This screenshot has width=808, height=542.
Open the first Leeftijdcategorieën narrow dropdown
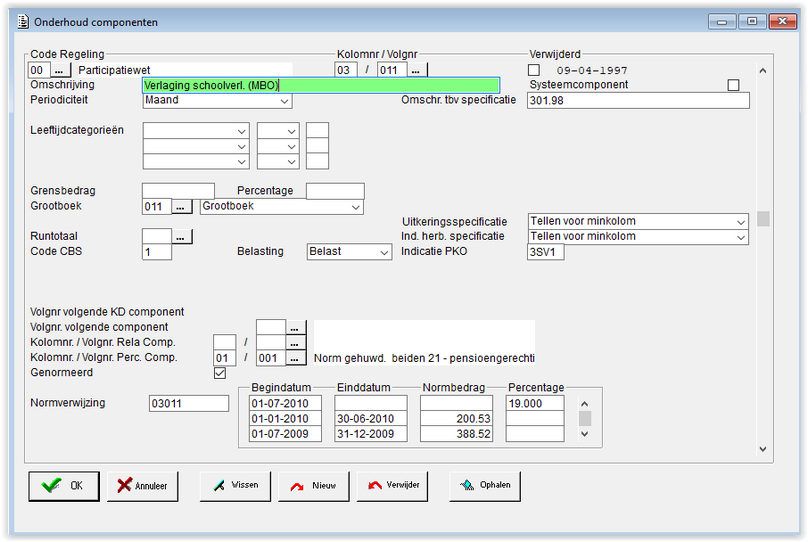278,131
